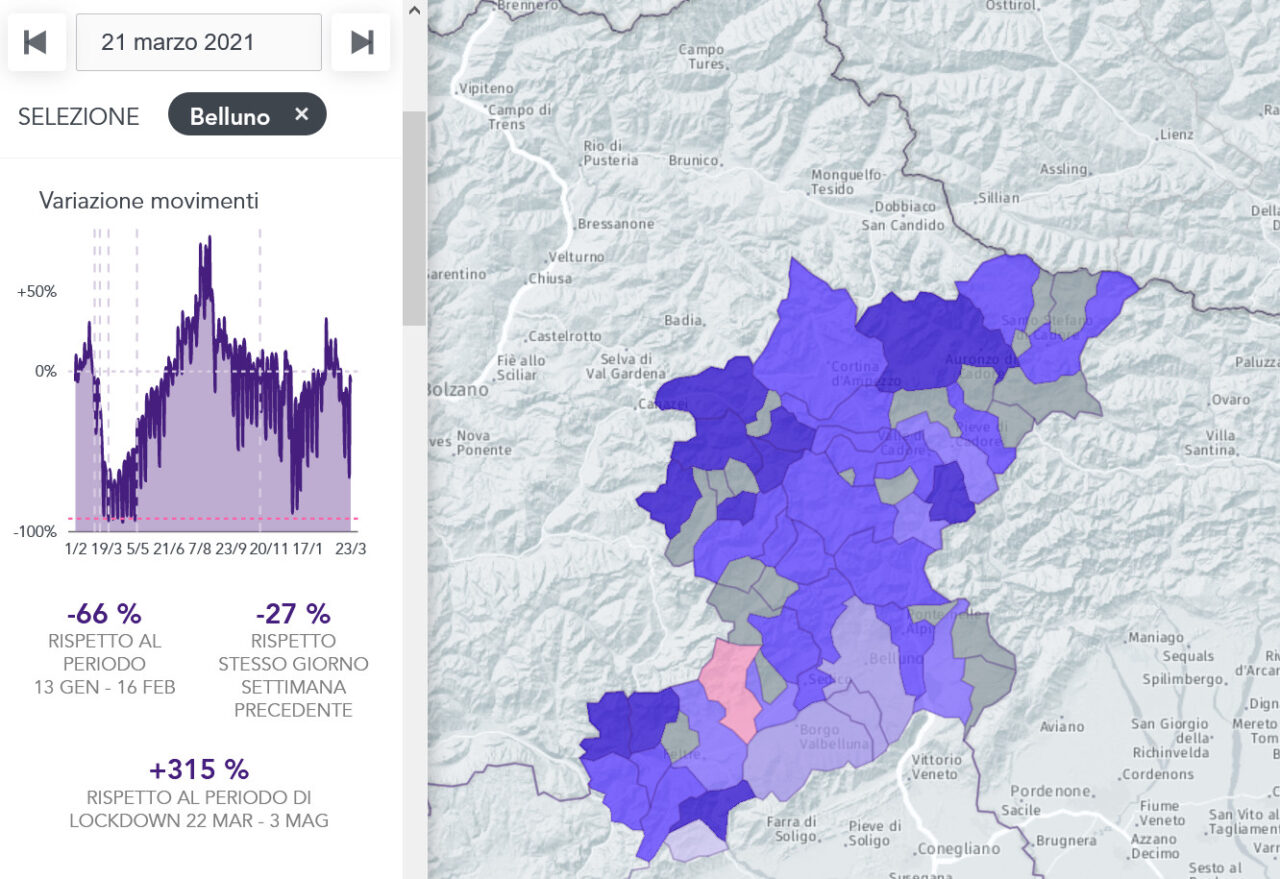Remove the Belluno selection with X

click(x=302, y=115)
